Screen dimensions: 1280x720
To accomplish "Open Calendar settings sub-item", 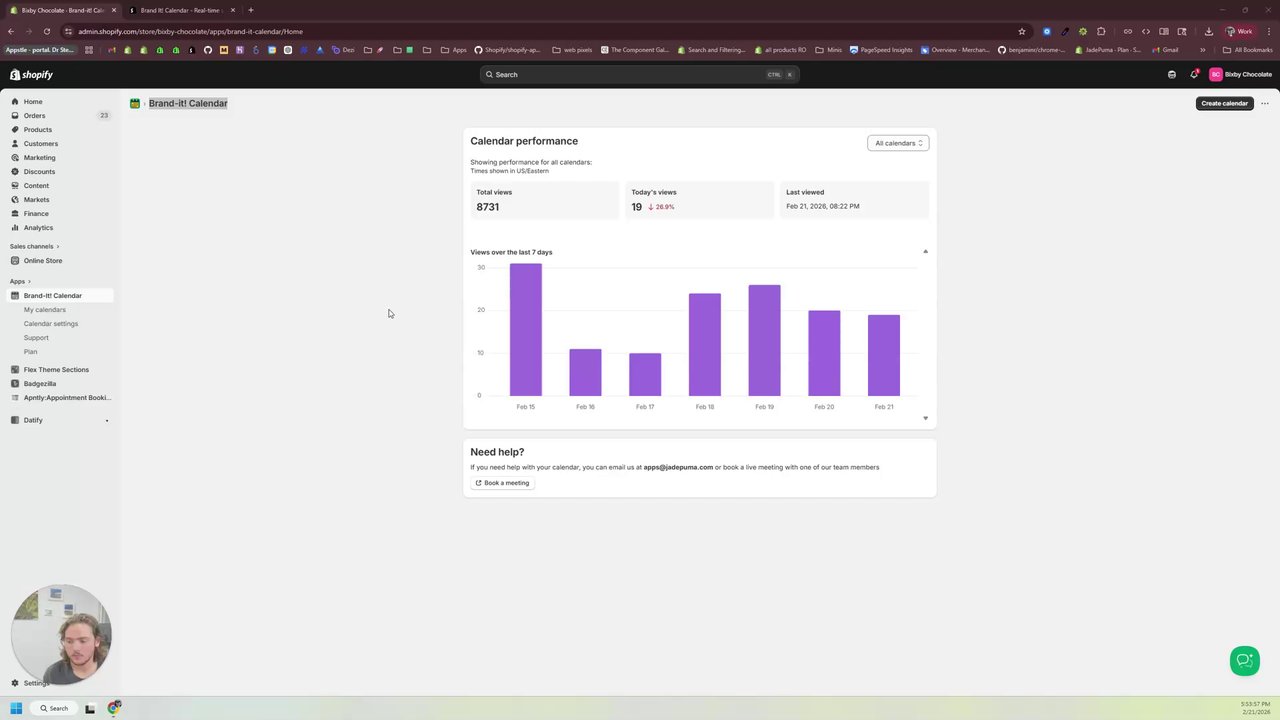I will [51, 324].
